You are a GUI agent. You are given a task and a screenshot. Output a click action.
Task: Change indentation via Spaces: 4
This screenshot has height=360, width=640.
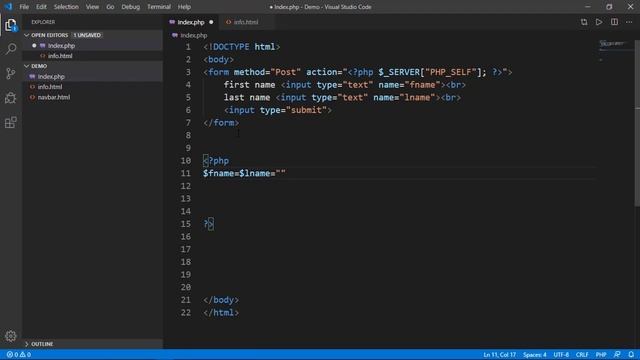click(x=534, y=354)
